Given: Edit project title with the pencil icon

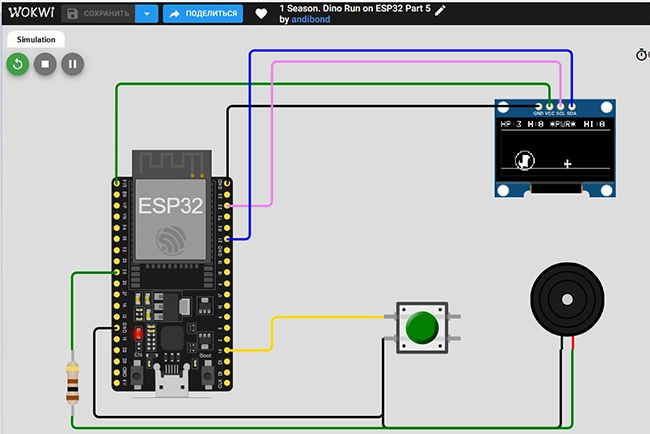Looking at the screenshot, I should pos(440,10).
